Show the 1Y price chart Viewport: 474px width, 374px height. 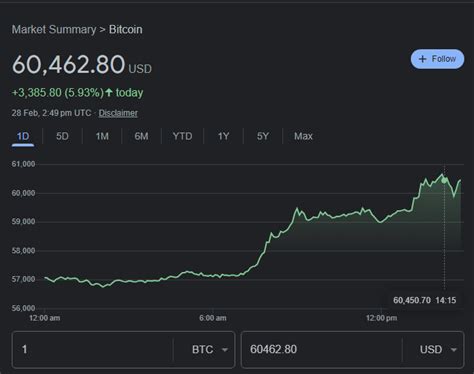click(x=223, y=136)
